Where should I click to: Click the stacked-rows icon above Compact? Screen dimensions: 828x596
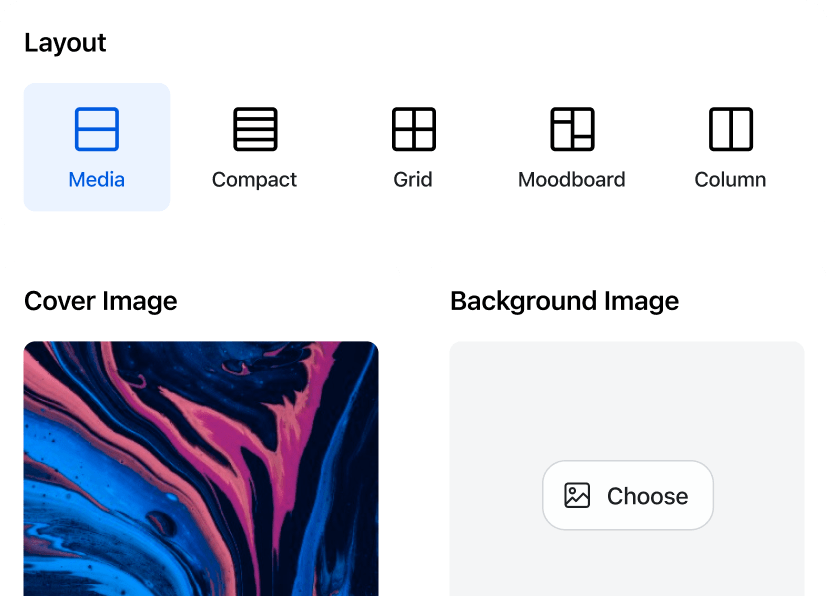pos(254,128)
